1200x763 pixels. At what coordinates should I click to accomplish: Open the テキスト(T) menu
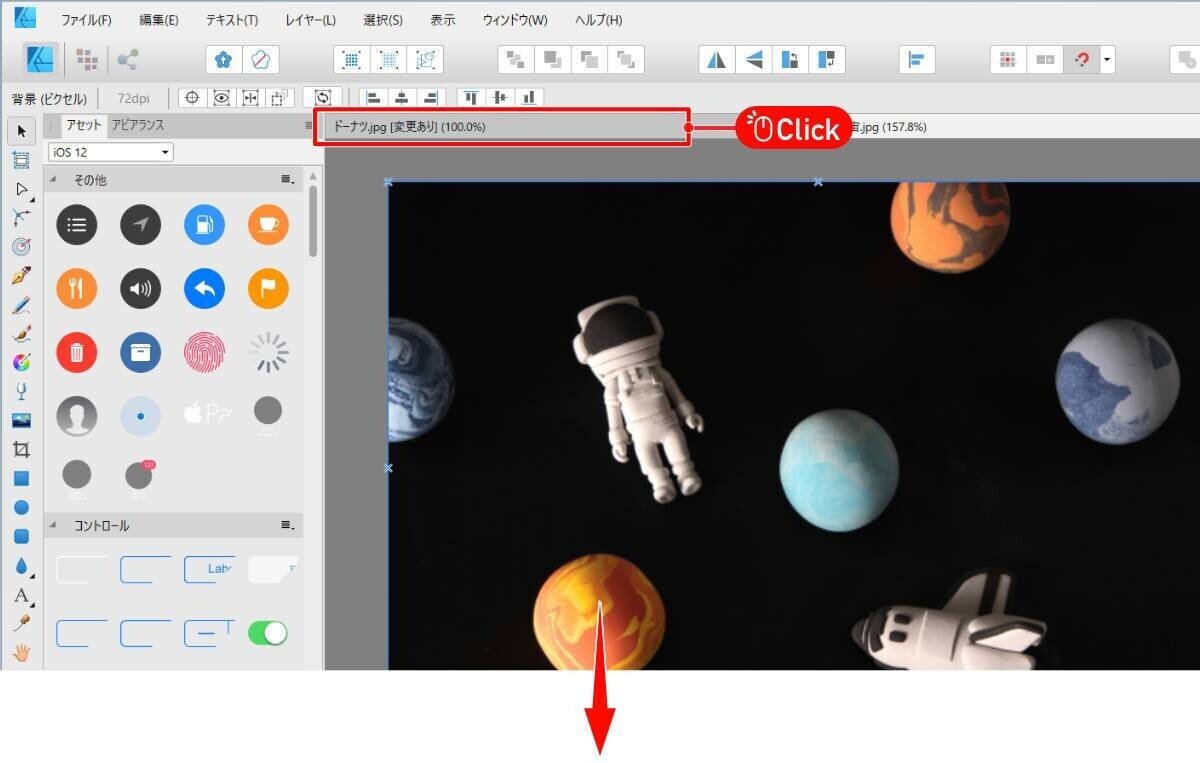pos(232,20)
